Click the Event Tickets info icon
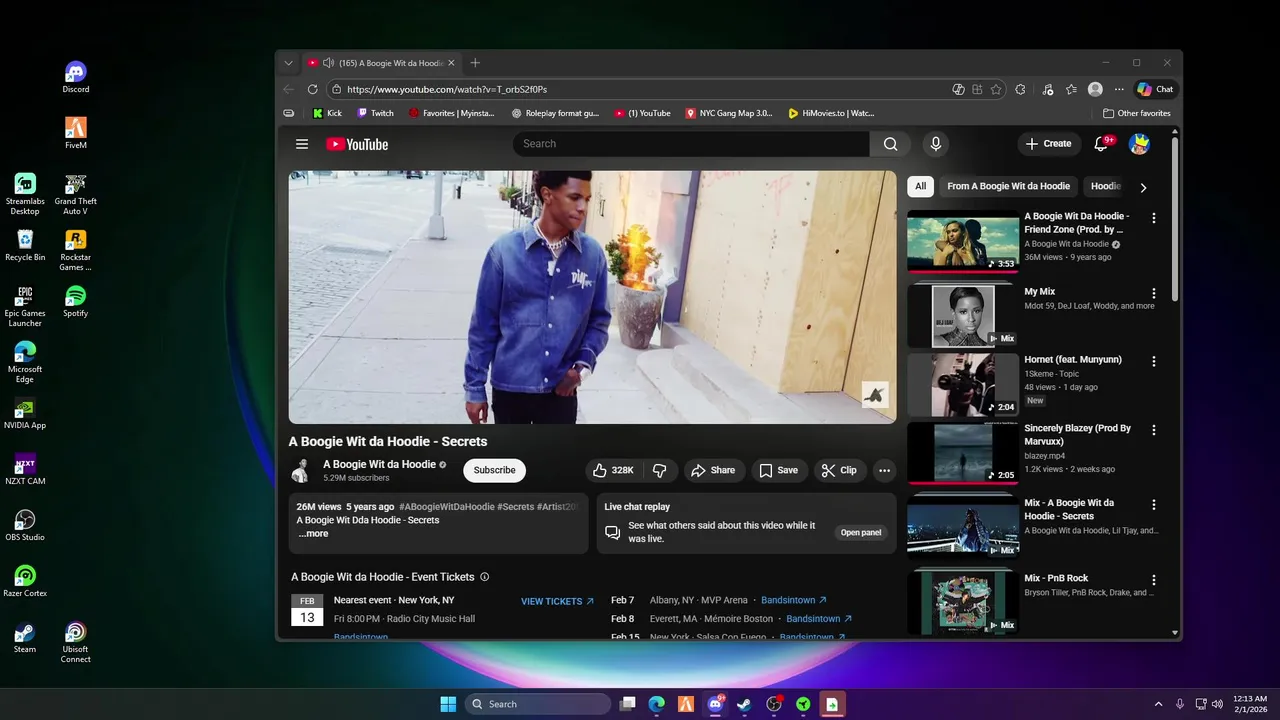 [x=485, y=577]
